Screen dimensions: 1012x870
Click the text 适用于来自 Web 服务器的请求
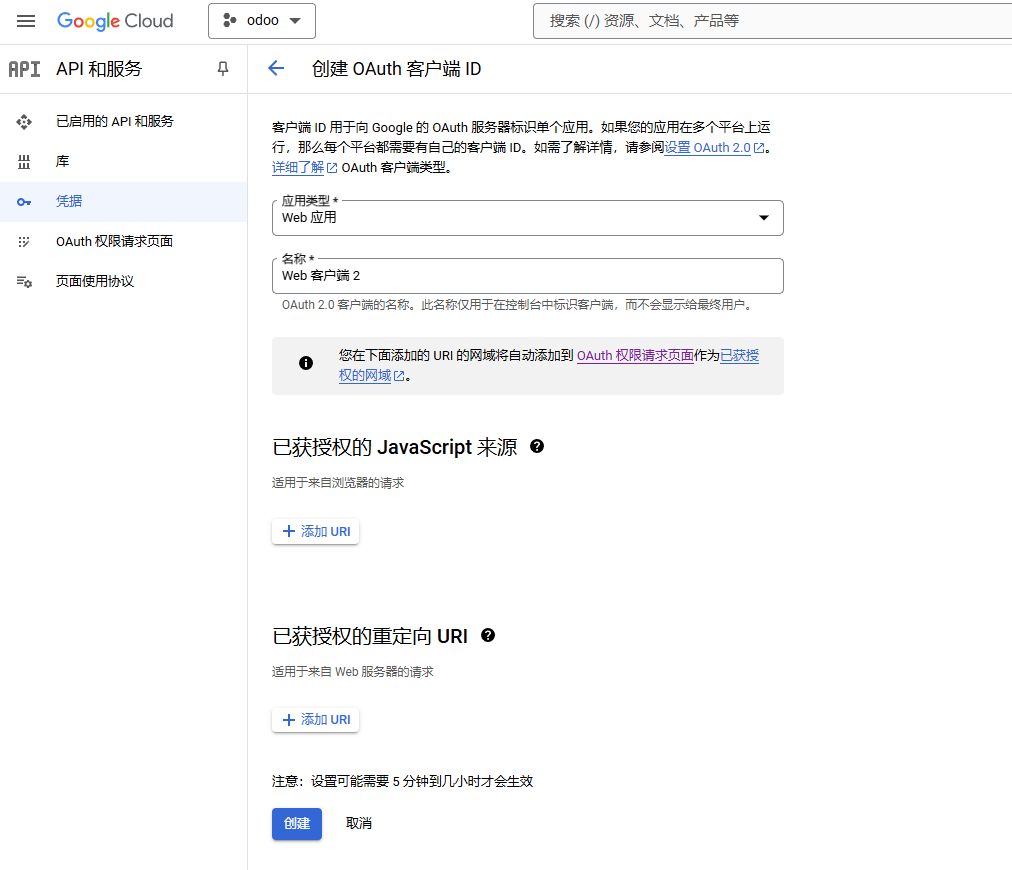pos(352,672)
